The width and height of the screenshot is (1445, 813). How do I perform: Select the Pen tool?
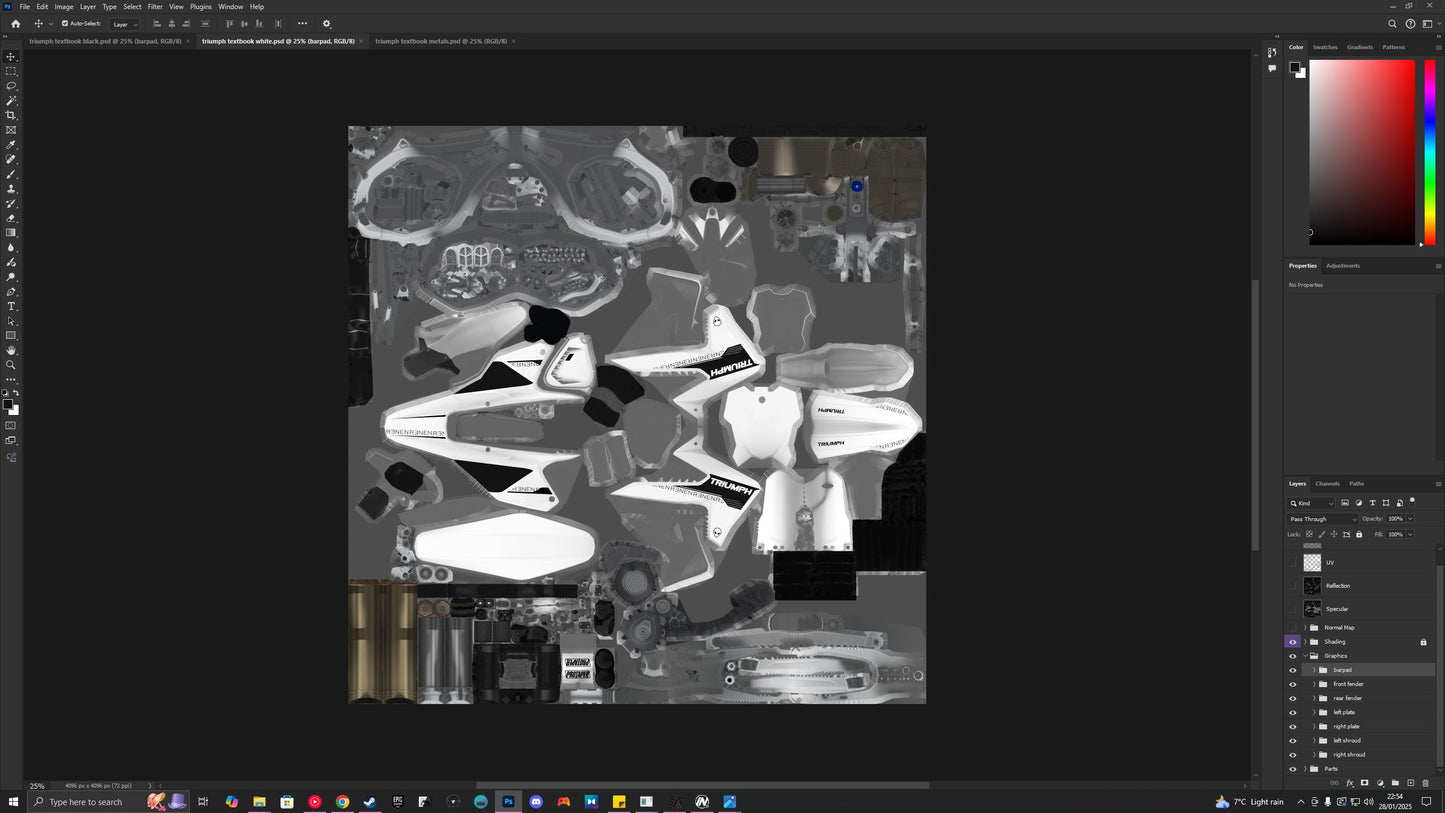(11, 292)
